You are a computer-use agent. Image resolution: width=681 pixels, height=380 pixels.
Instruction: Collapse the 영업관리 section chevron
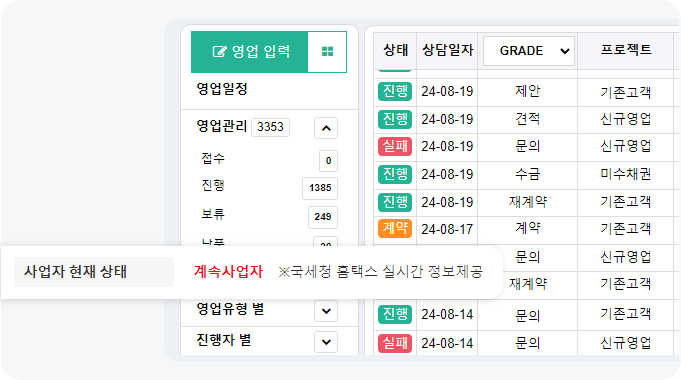[326, 128]
